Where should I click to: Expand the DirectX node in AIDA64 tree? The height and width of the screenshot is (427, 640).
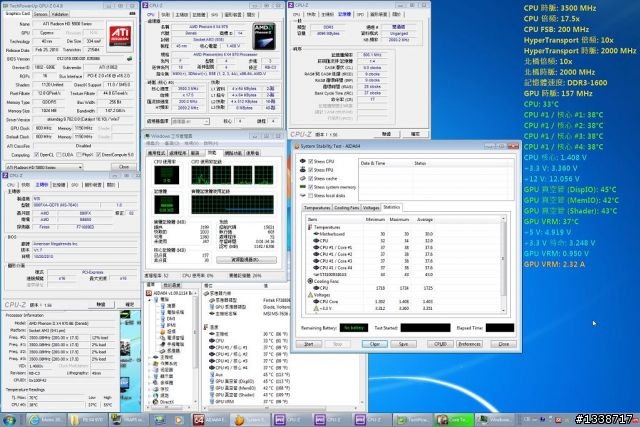150,402
